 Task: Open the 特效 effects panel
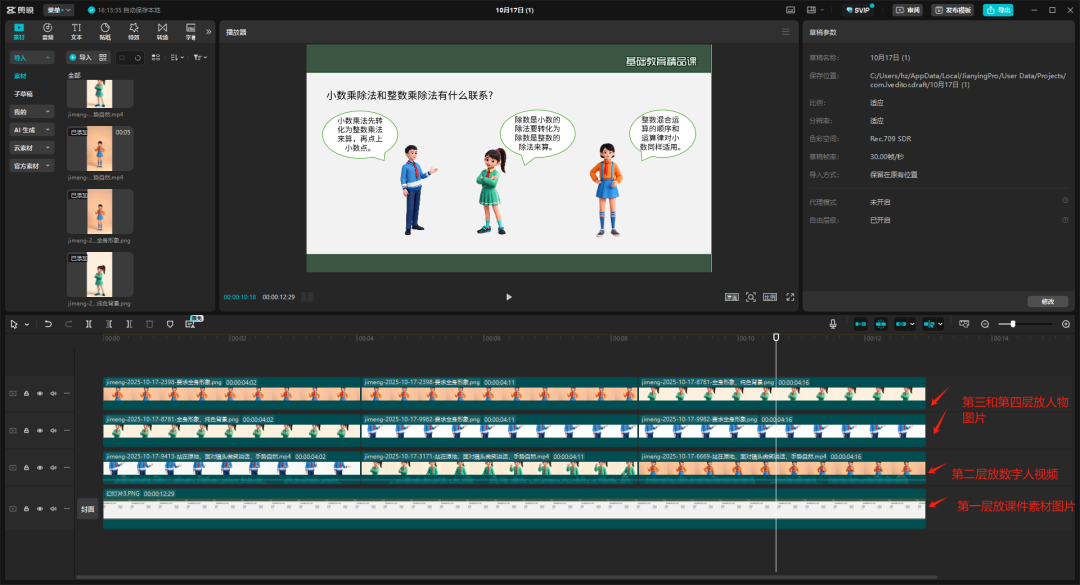click(x=134, y=31)
